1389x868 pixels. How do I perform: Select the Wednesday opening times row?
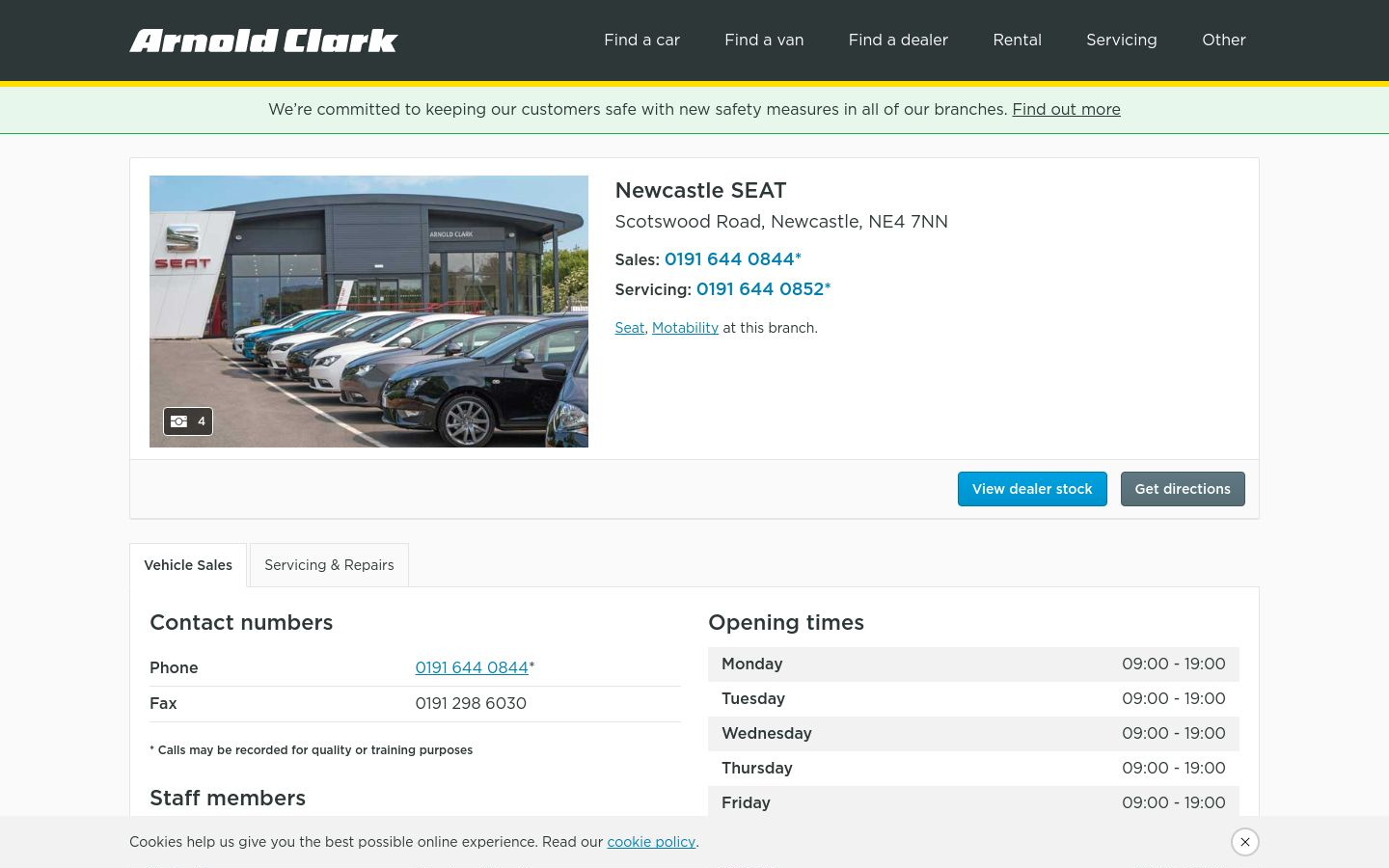pyautogui.click(x=973, y=733)
